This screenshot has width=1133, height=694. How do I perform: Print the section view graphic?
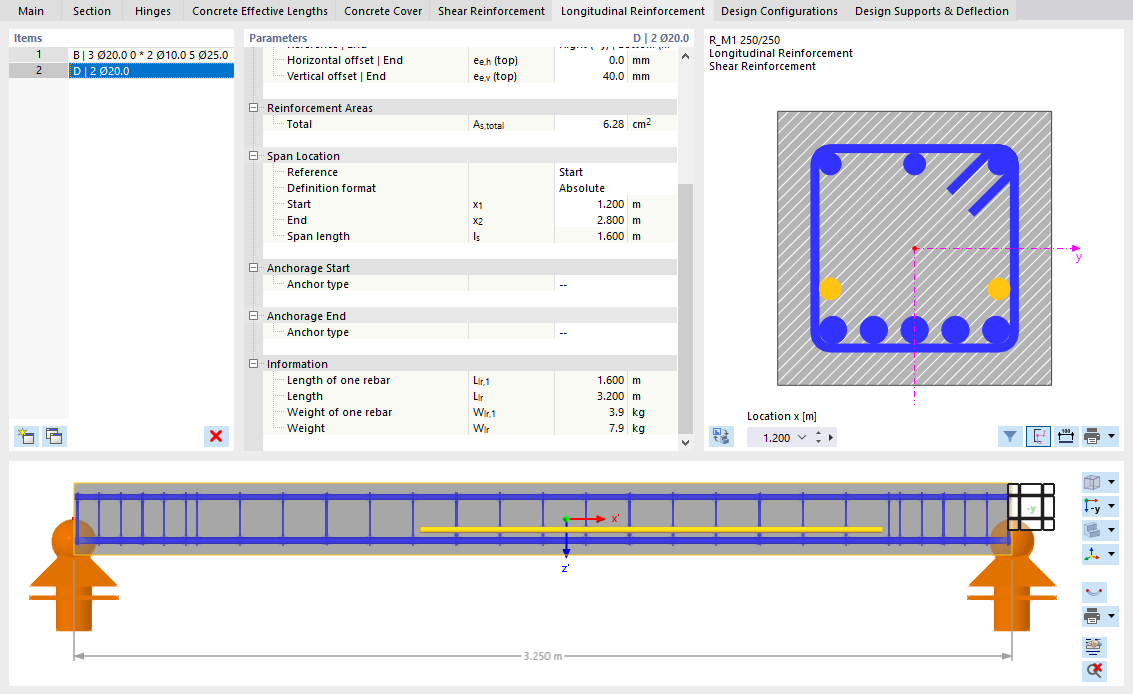click(x=1093, y=436)
